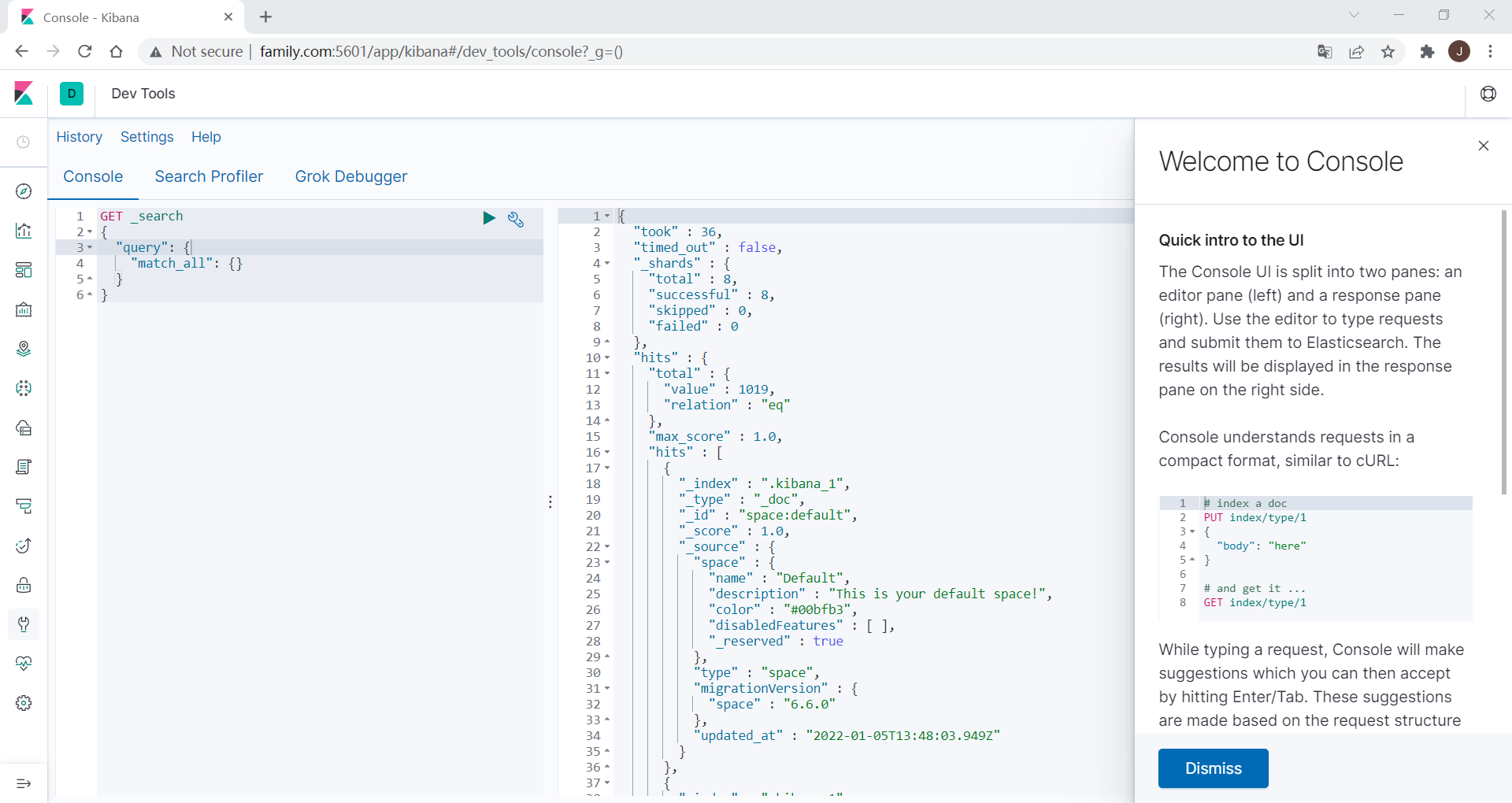
Task: Collapse request fold at editor line 2
Action: pyautogui.click(x=90, y=232)
